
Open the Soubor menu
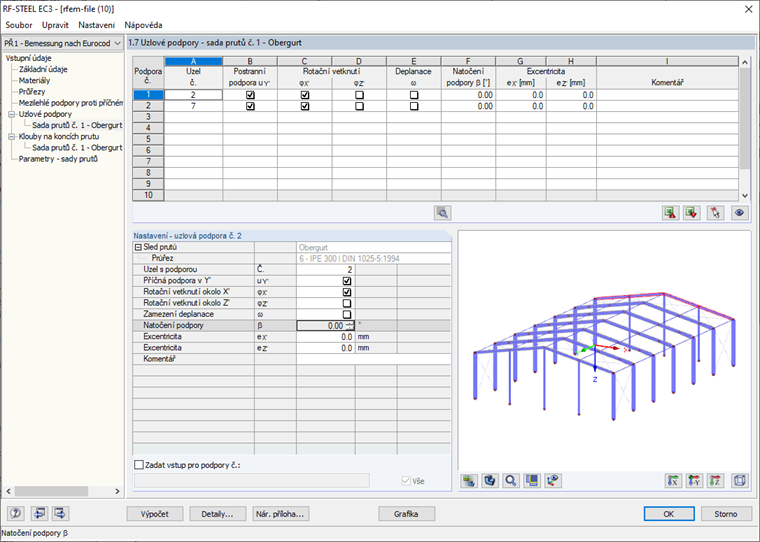[x=19, y=25]
